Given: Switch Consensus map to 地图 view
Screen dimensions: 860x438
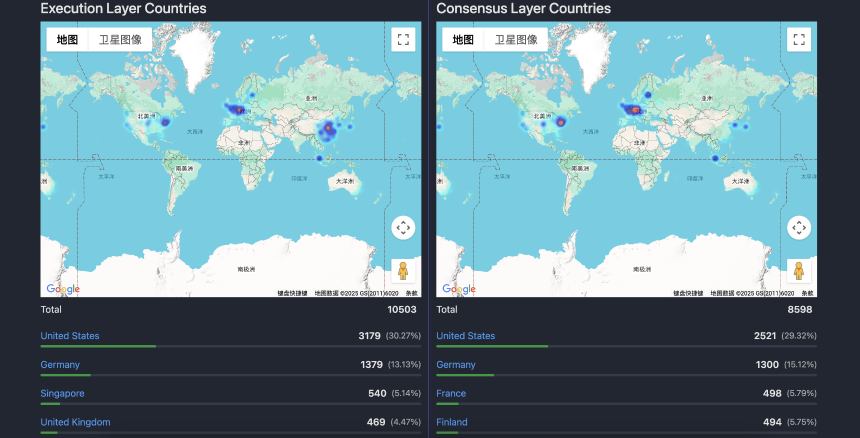Looking at the screenshot, I should point(463,40).
